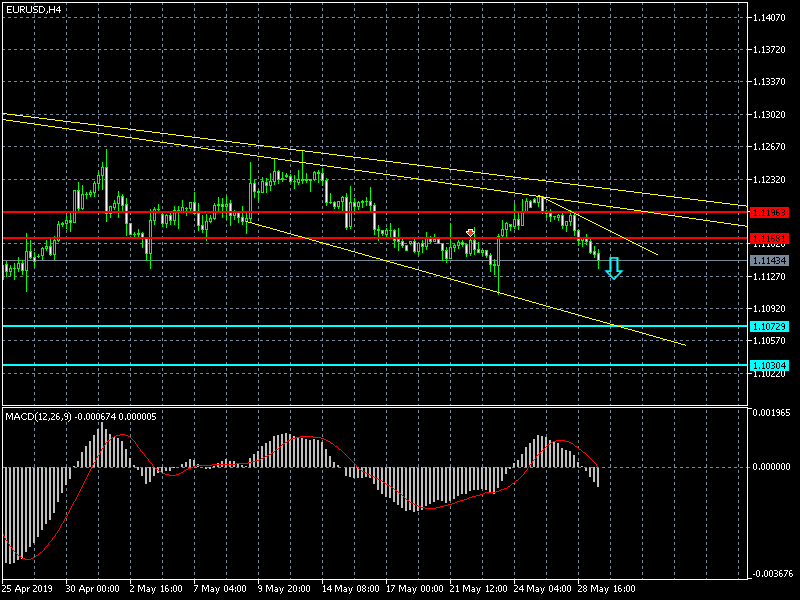Click the 0.000000 MACD scale value
The height and width of the screenshot is (600, 800).
click(771, 467)
